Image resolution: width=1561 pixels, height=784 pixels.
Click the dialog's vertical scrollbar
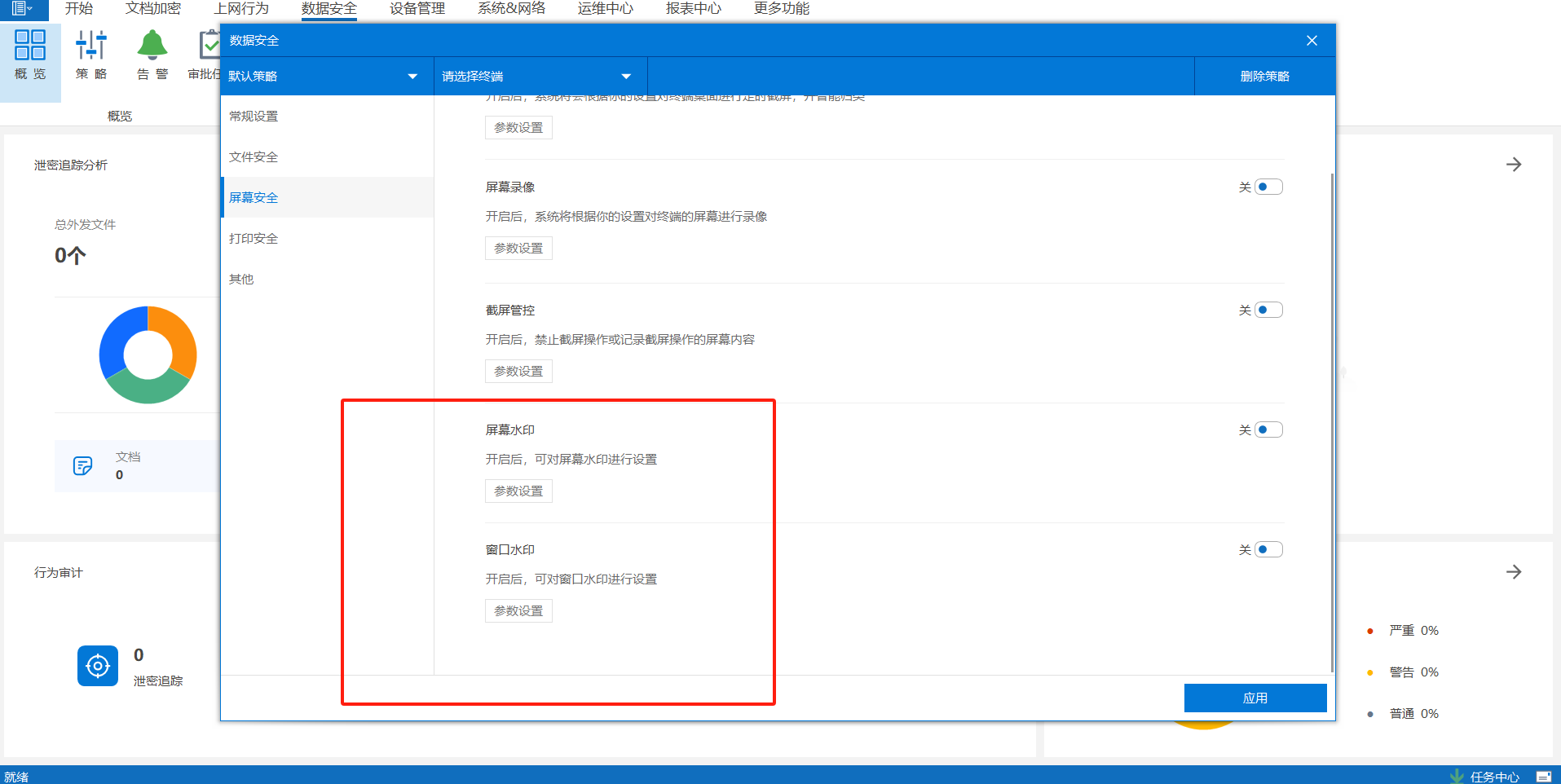pos(1332,422)
